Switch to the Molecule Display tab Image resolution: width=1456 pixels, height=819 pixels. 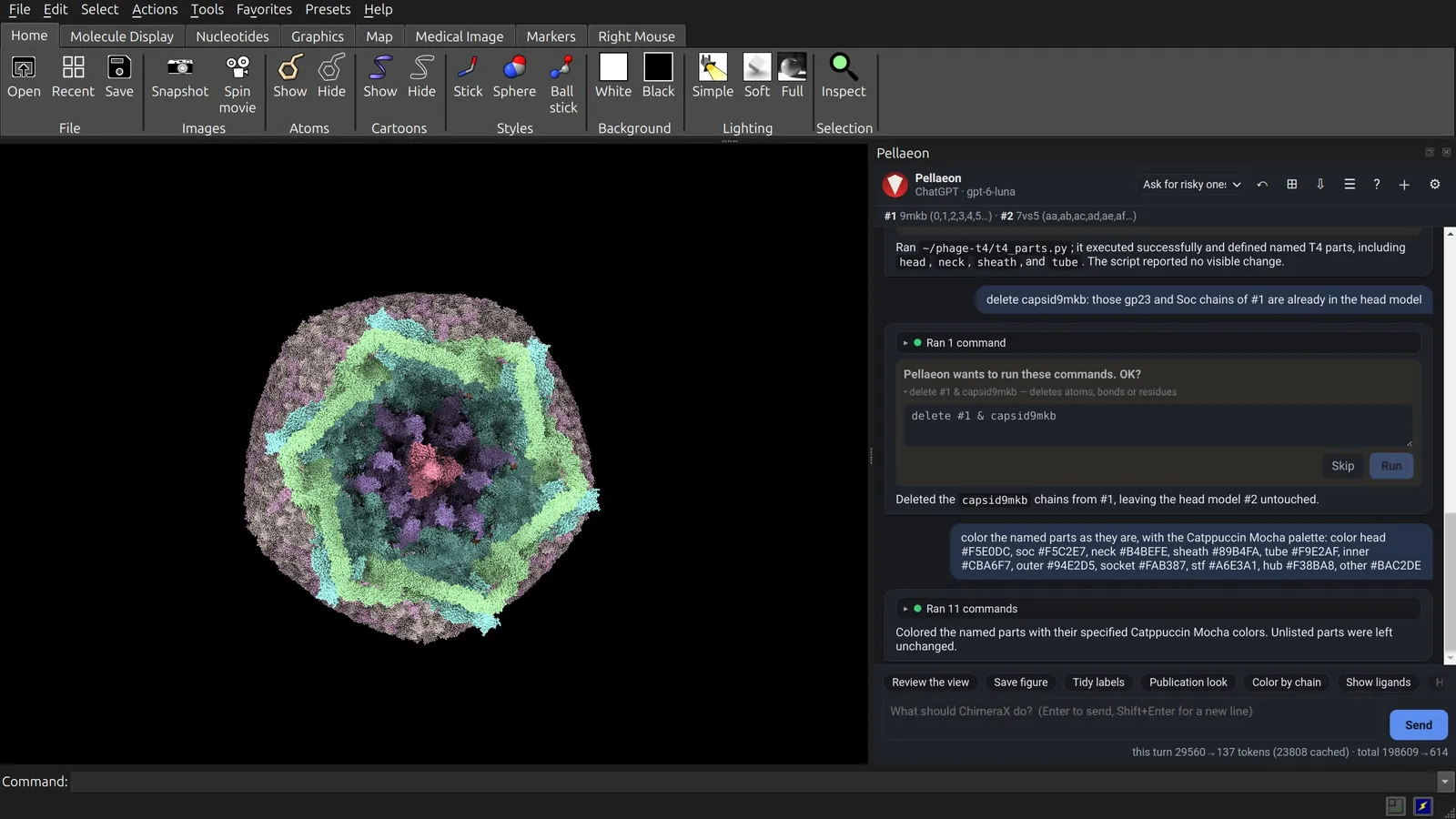pos(122,36)
